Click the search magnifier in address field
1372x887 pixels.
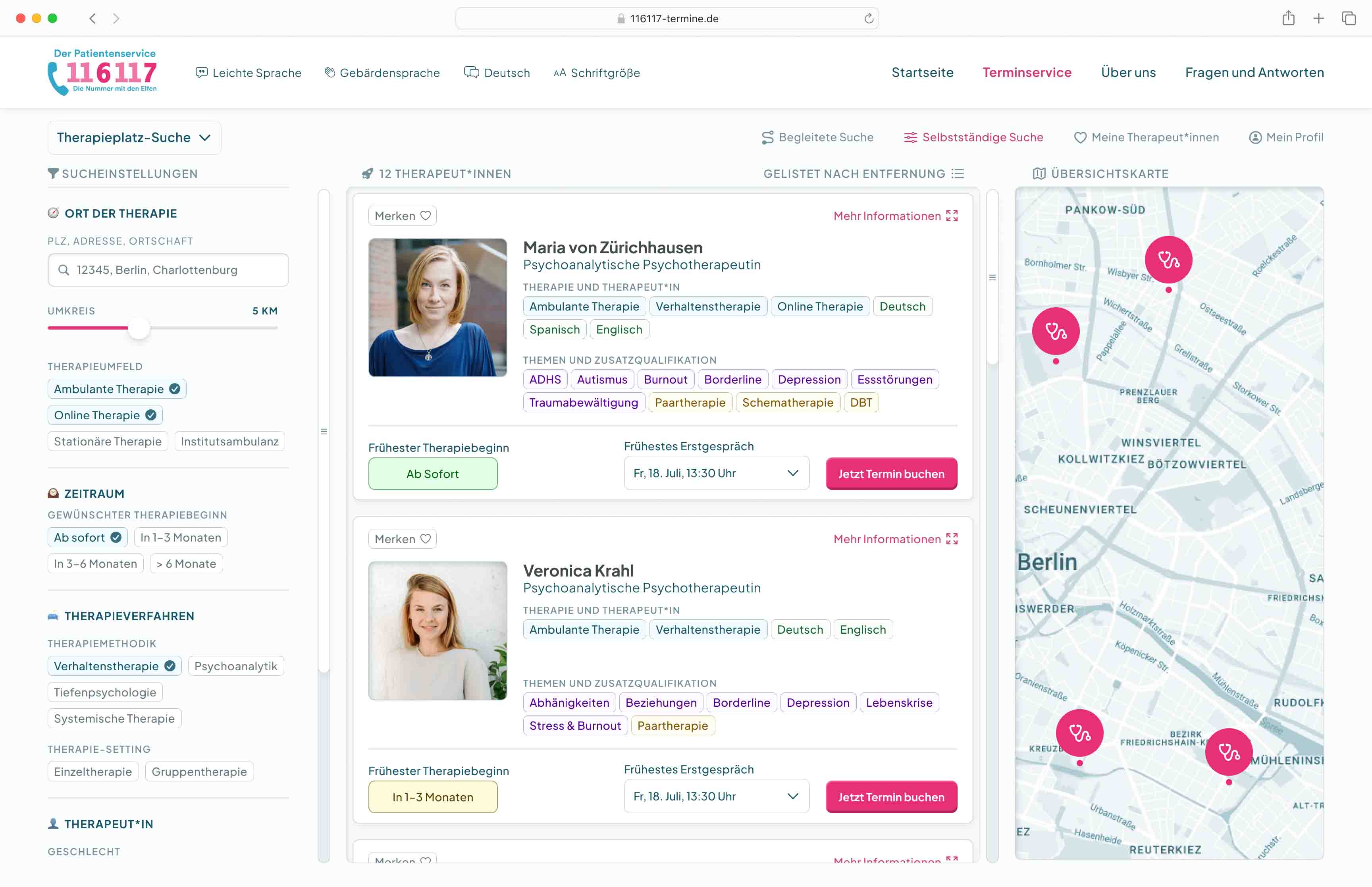click(x=64, y=270)
